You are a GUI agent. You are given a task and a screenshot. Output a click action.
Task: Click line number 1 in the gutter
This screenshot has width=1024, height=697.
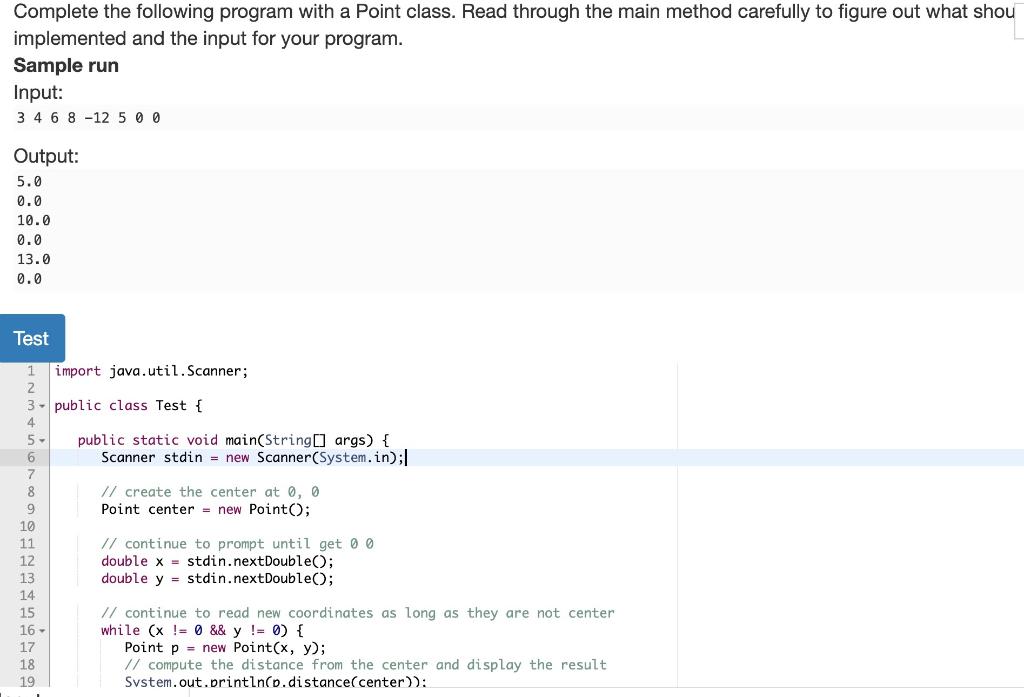click(31, 370)
